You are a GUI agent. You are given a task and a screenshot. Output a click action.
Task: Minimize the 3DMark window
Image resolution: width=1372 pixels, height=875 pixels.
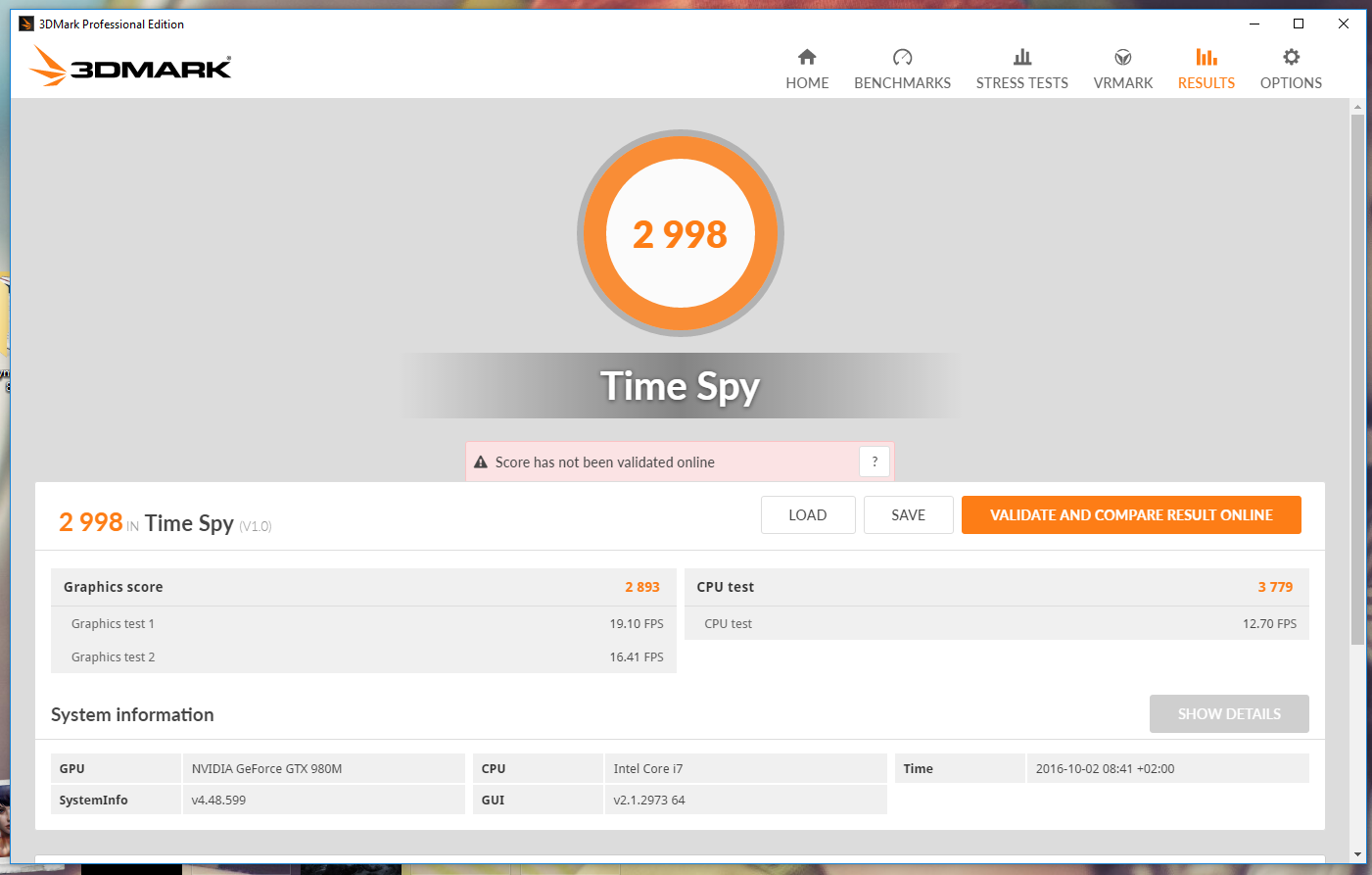[x=1254, y=24]
